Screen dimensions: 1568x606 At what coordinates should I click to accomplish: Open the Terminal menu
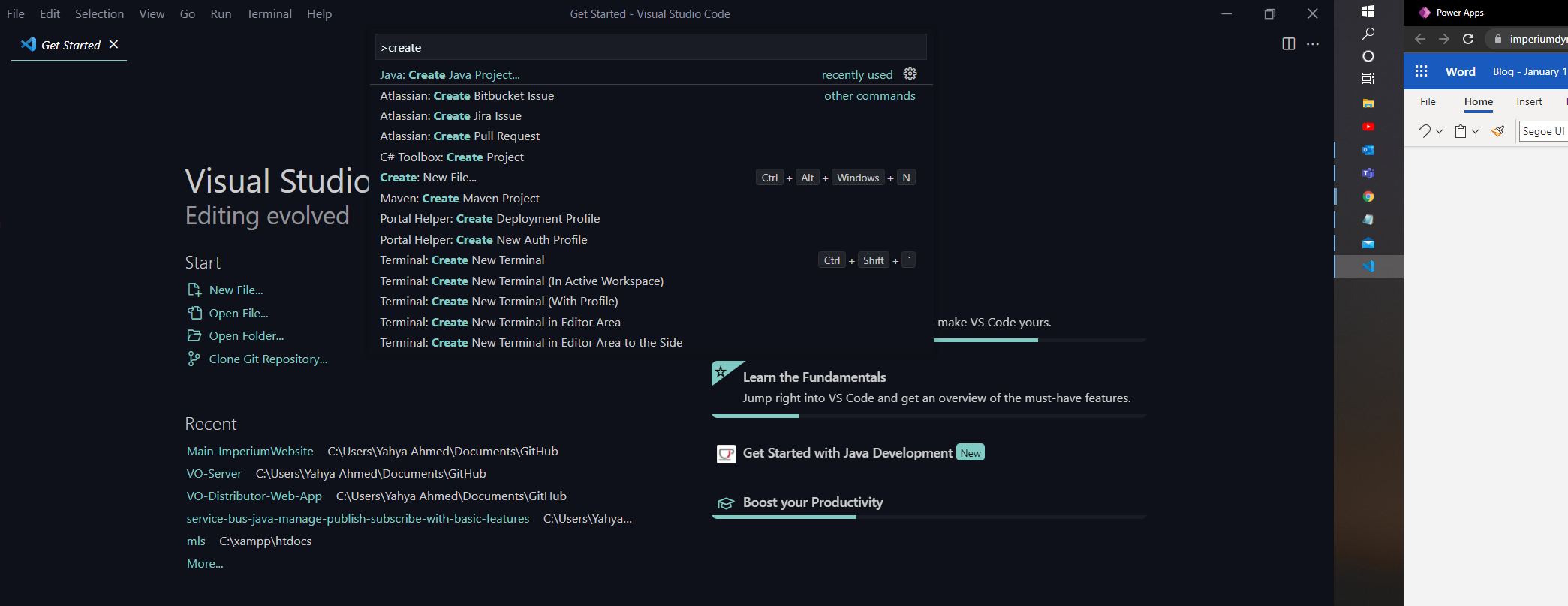click(269, 13)
